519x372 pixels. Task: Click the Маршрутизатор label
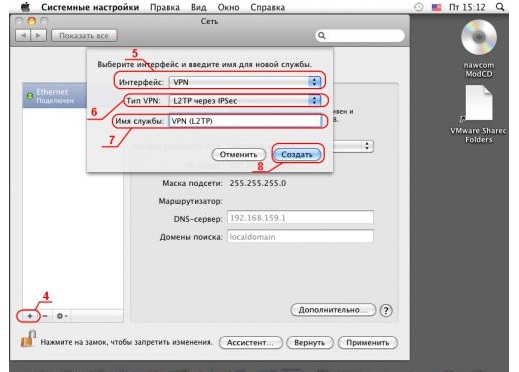coord(190,201)
